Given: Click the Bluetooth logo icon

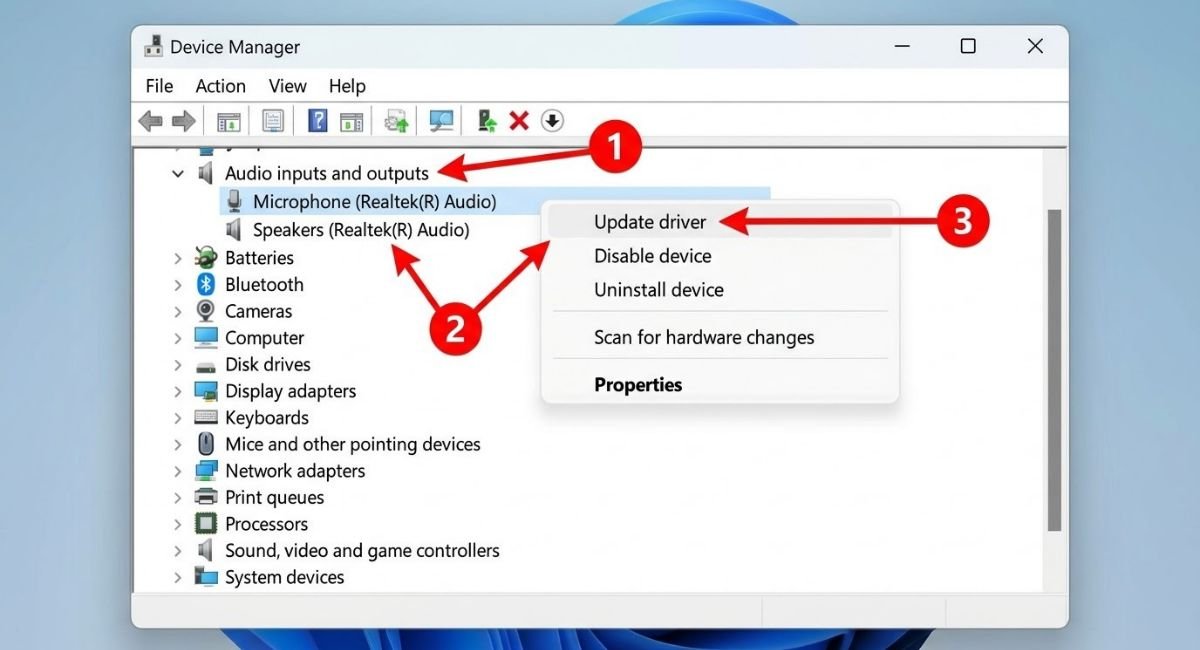Looking at the screenshot, I should [x=206, y=284].
